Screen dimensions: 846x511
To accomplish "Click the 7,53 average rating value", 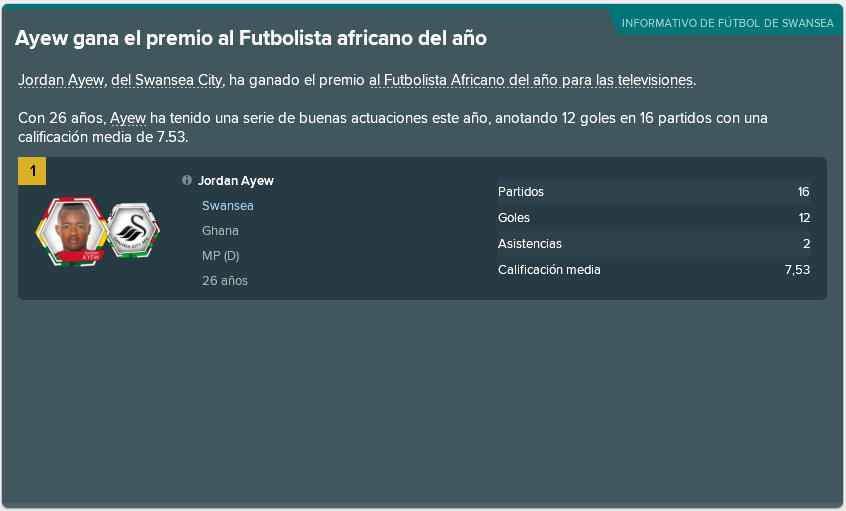I will click(797, 270).
